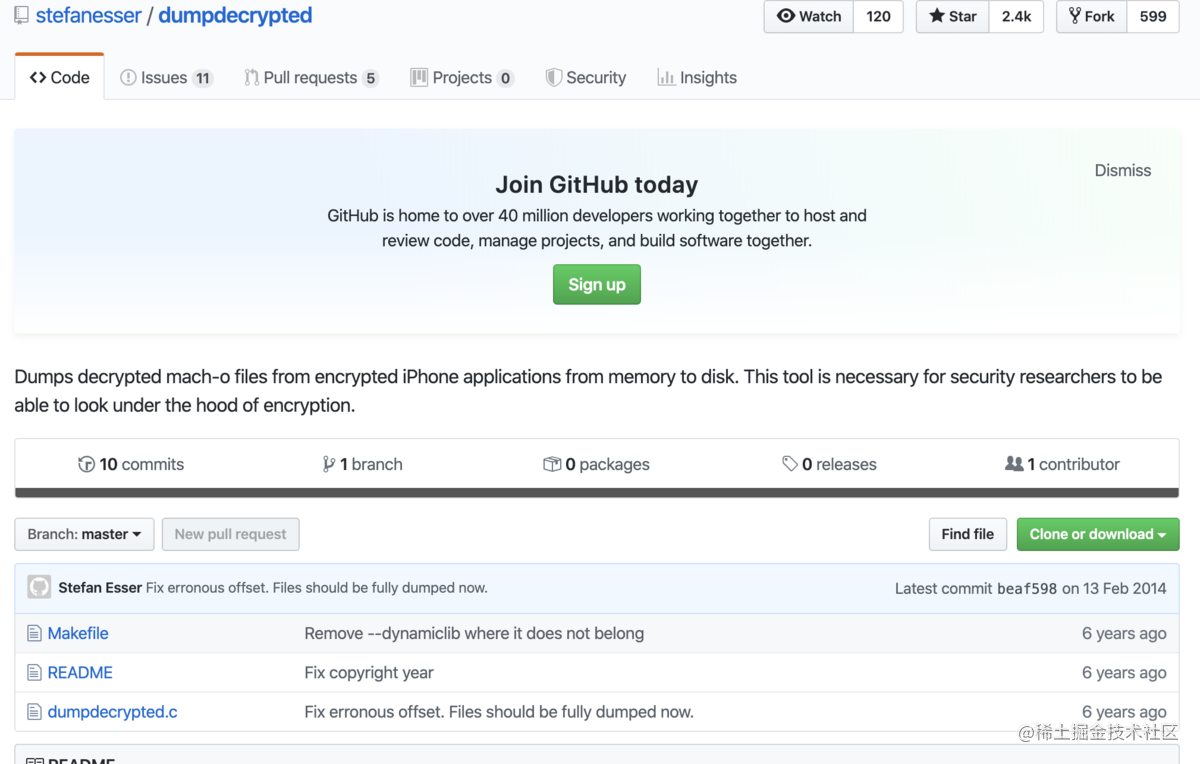The height and width of the screenshot is (764, 1200).
Task: Click the pull request icon on its tab
Action: click(x=251, y=77)
